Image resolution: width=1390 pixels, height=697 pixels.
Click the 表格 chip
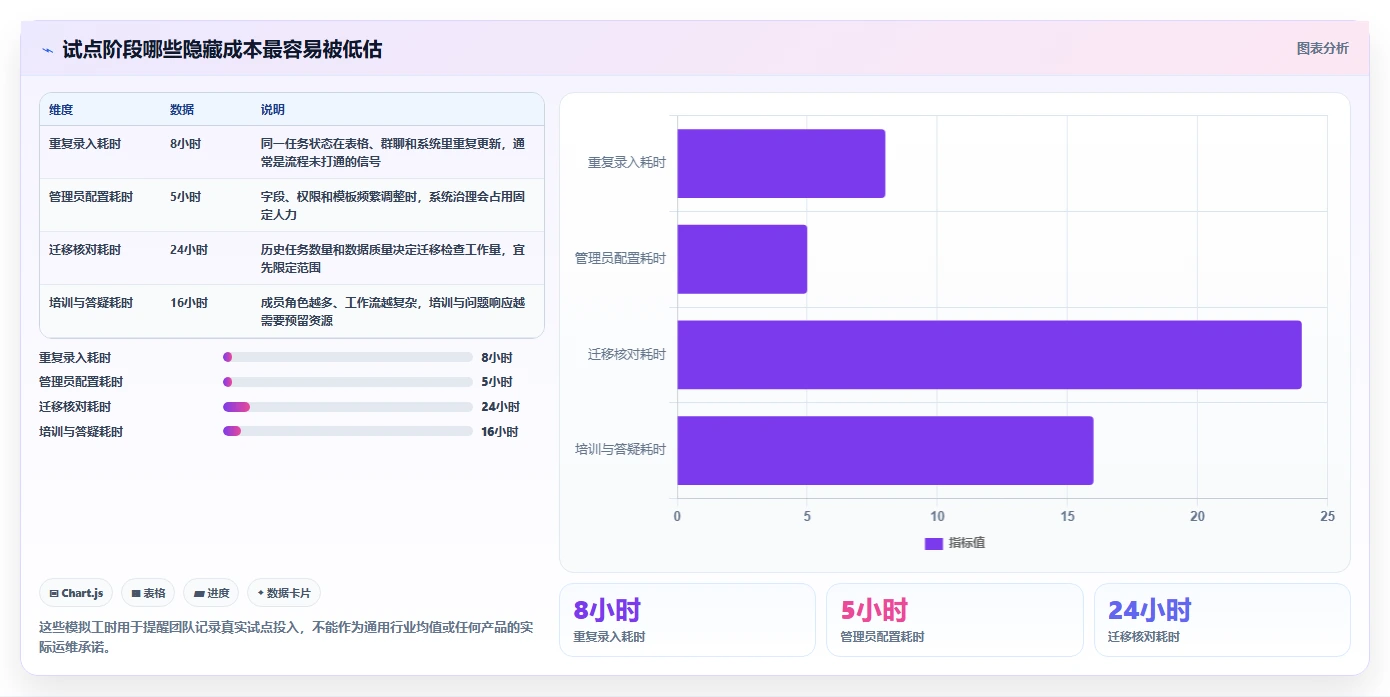(148, 593)
